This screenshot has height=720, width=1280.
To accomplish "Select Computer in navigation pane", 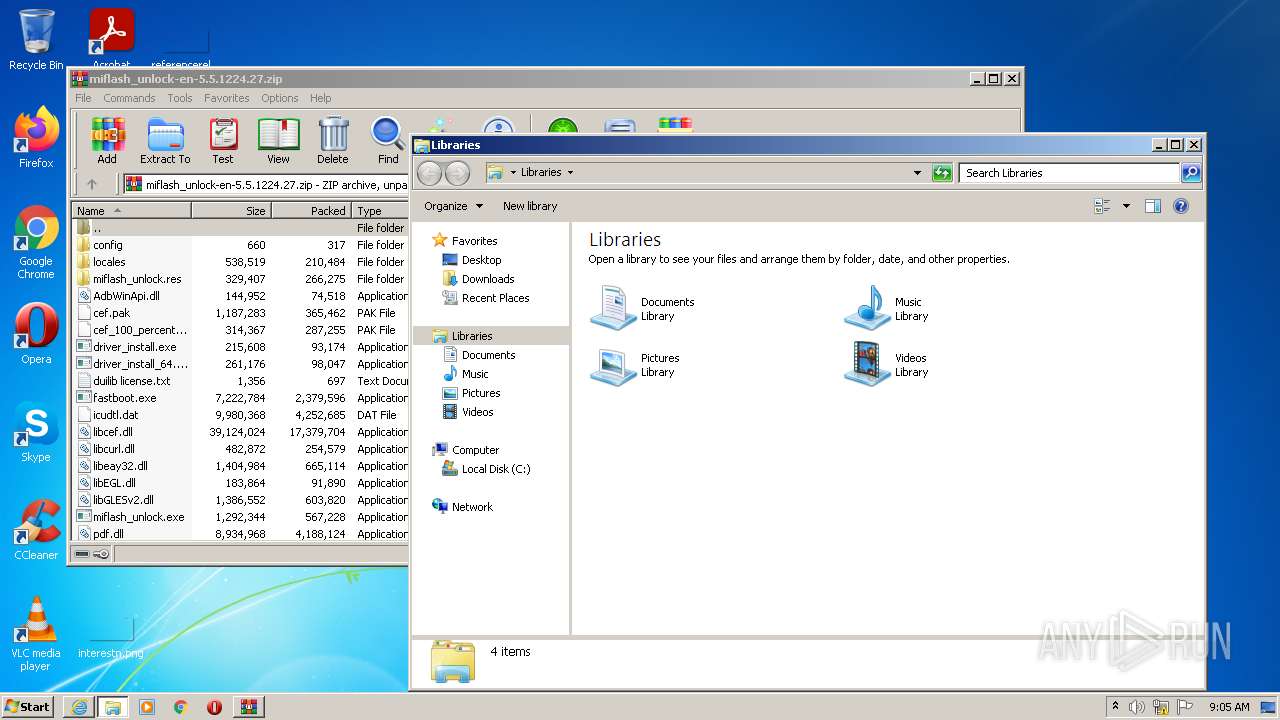I will pos(475,450).
